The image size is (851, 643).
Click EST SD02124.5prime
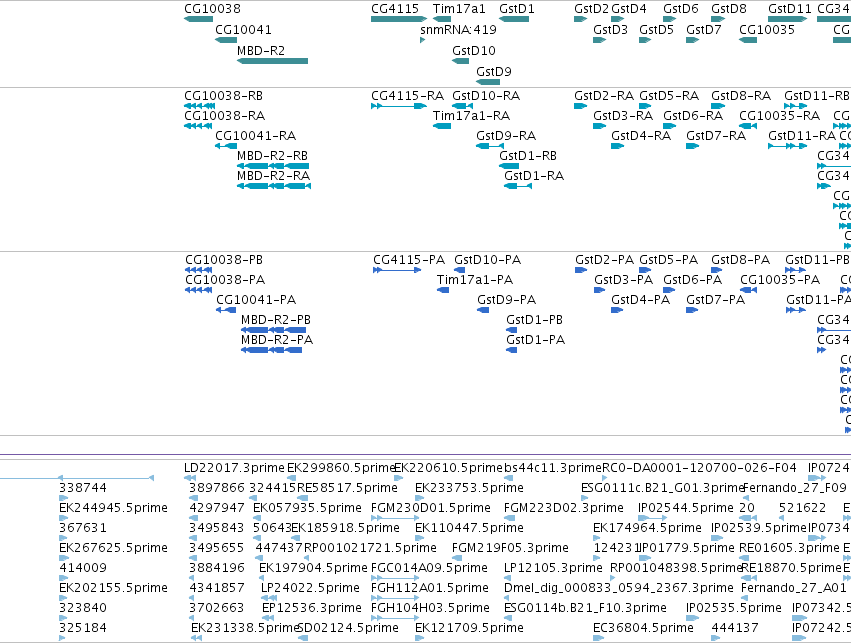click(x=348, y=628)
